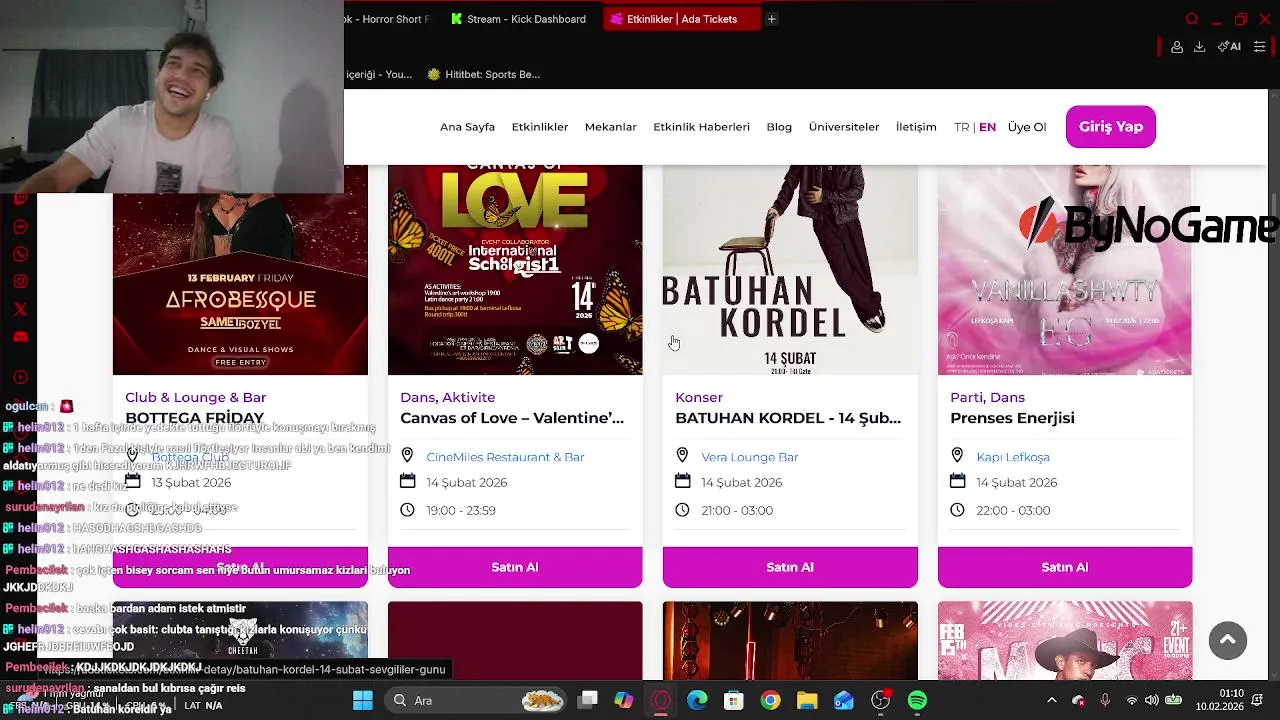1280x720 pixels.
Task: Open the browser downloads icon
Action: point(1199,47)
